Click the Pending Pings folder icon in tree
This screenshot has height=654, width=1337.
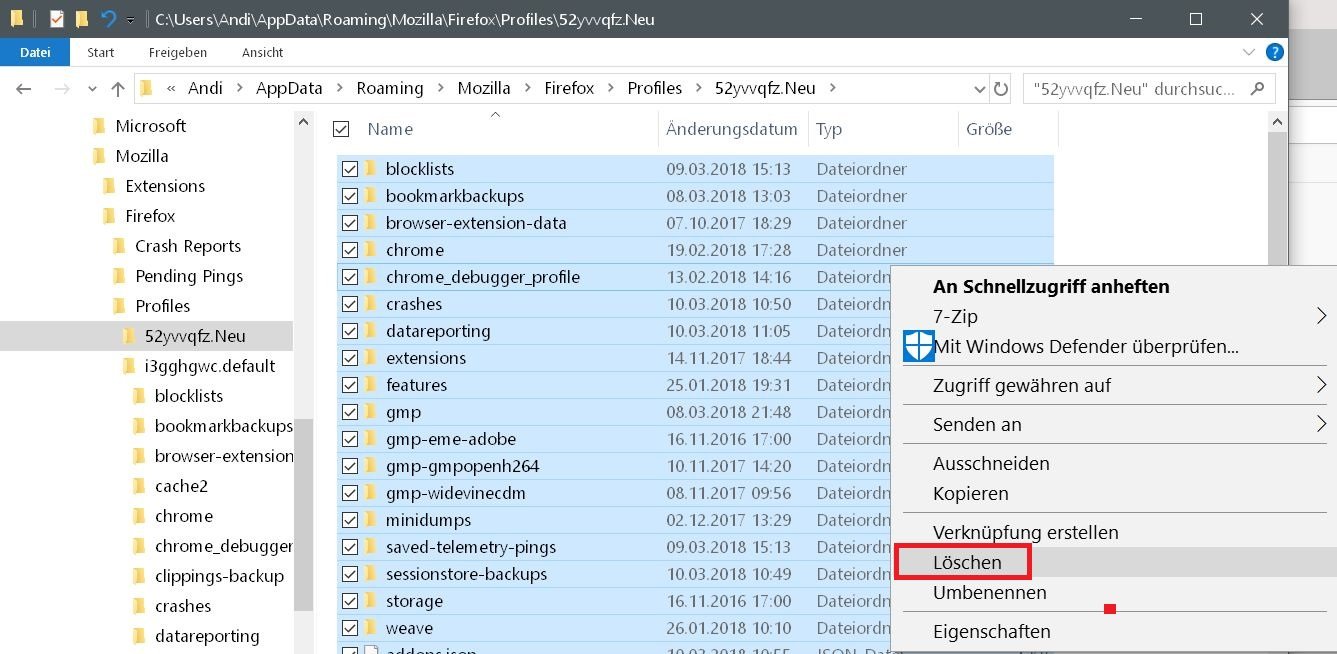[x=119, y=276]
